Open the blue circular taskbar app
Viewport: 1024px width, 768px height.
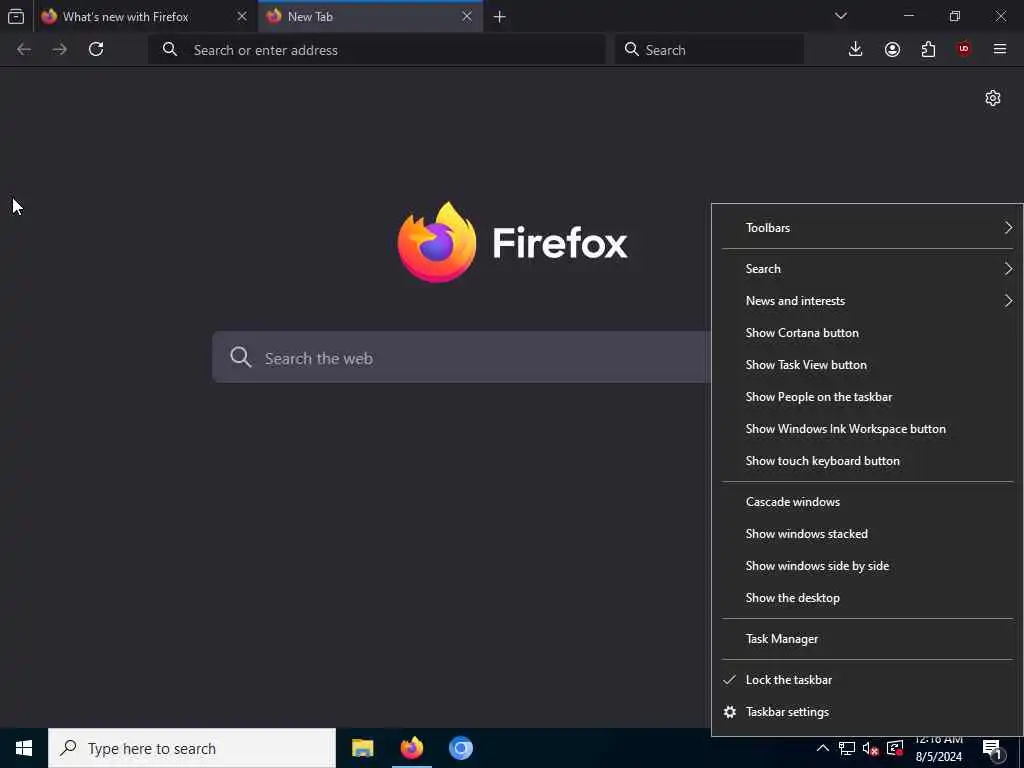pos(460,748)
